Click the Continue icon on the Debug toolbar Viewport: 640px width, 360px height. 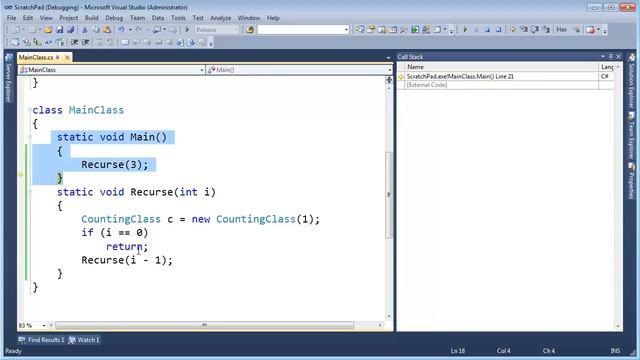coord(465,30)
